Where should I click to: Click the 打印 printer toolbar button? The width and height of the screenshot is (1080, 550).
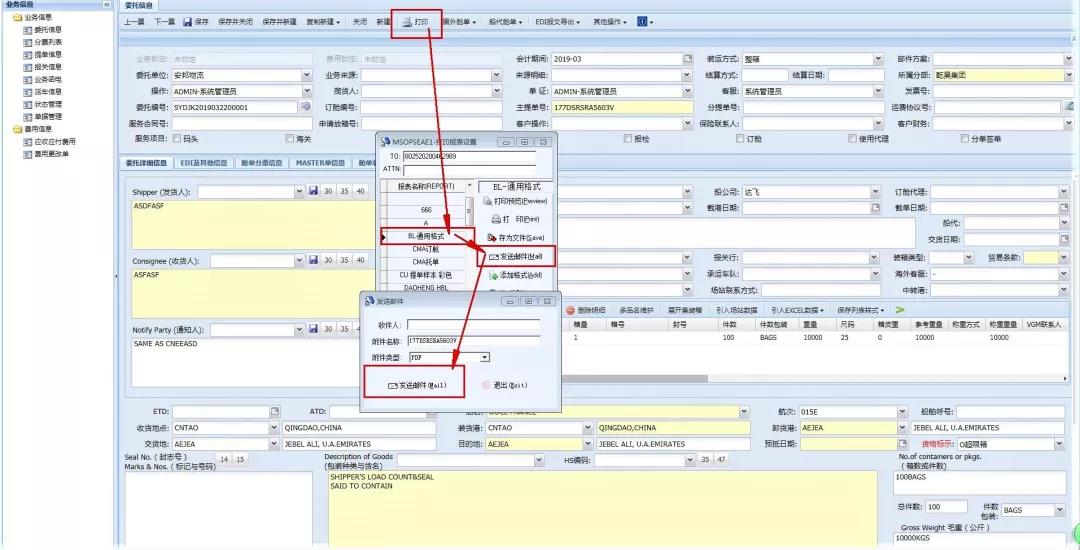pos(415,21)
